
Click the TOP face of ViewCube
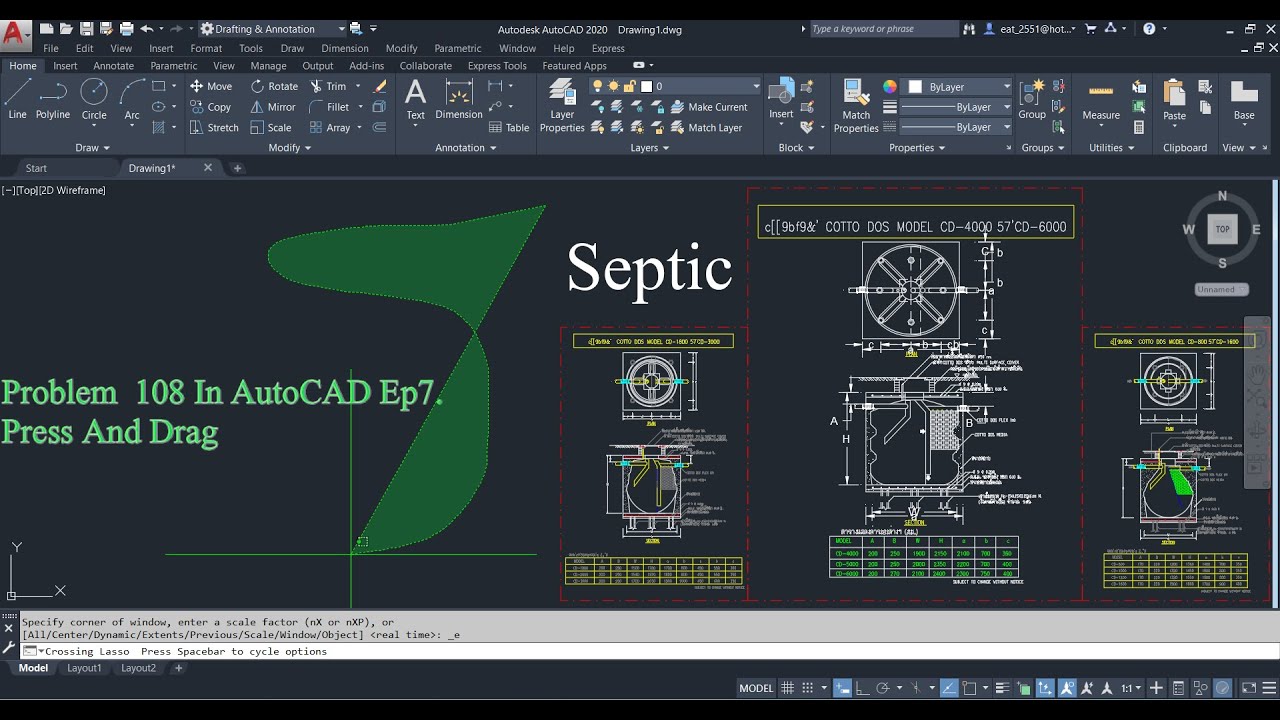point(1222,229)
